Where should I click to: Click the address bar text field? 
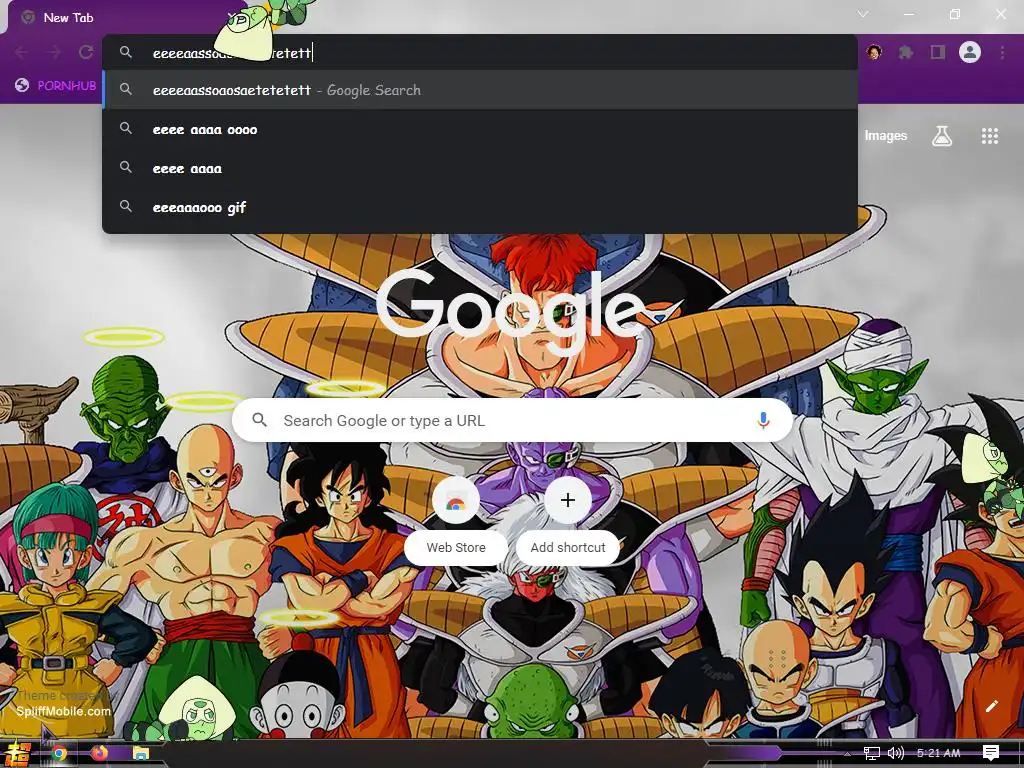click(480, 52)
